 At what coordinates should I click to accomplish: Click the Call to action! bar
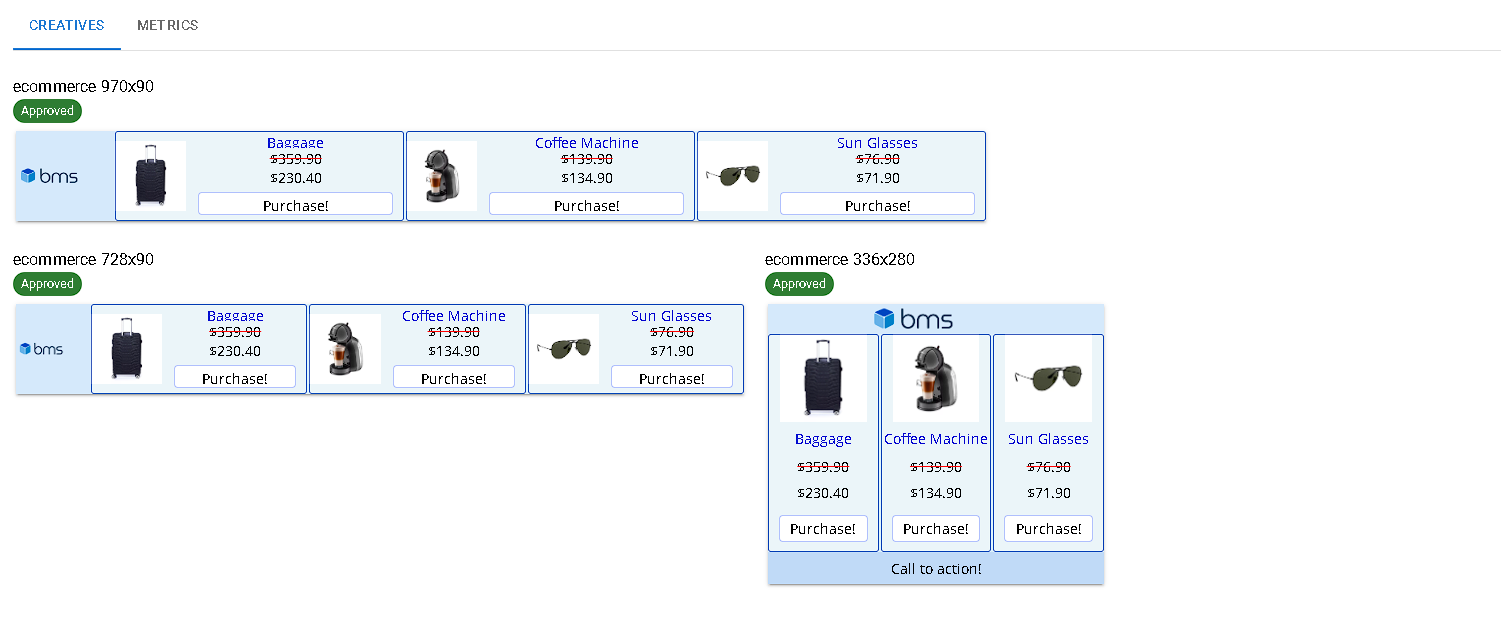pos(936,569)
